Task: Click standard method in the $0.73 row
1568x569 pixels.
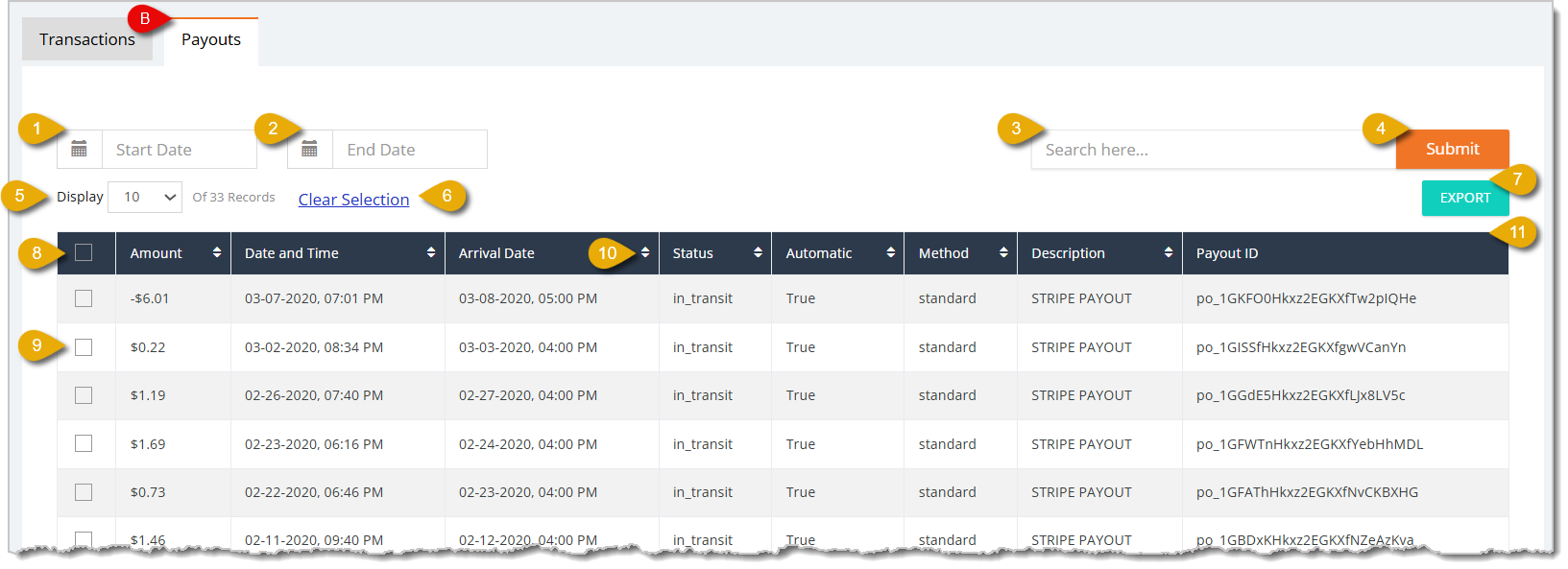Action: pyautogui.click(x=947, y=492)
